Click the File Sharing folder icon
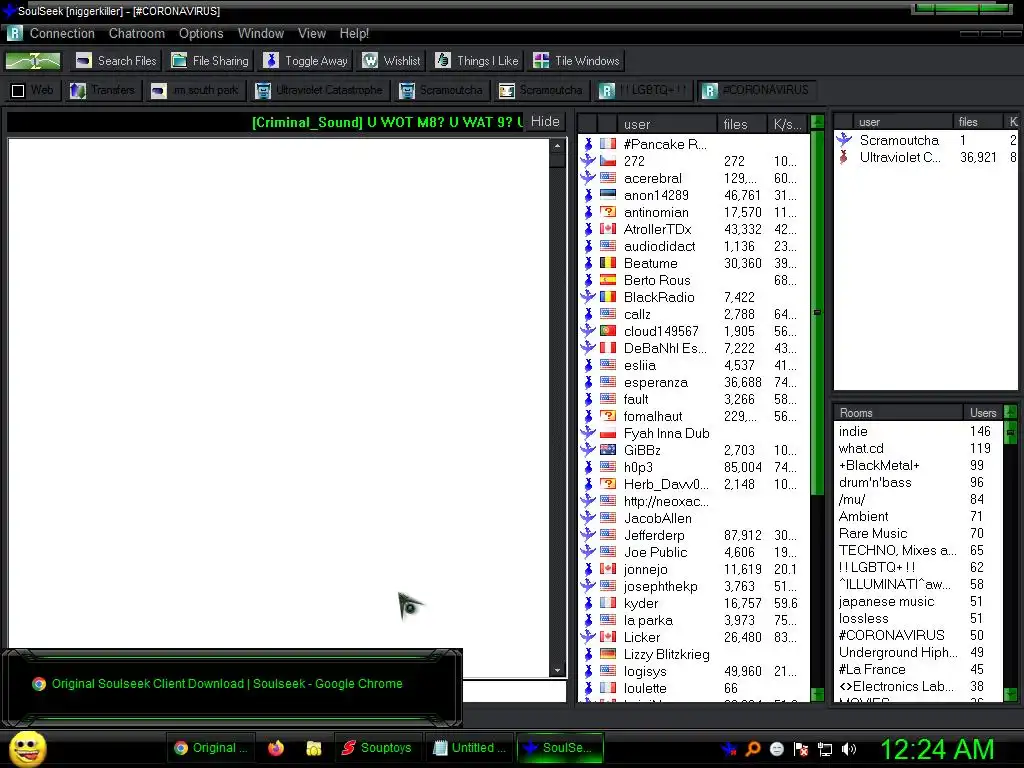Viewport: 1024px width, 768px height. pos(179,61)
